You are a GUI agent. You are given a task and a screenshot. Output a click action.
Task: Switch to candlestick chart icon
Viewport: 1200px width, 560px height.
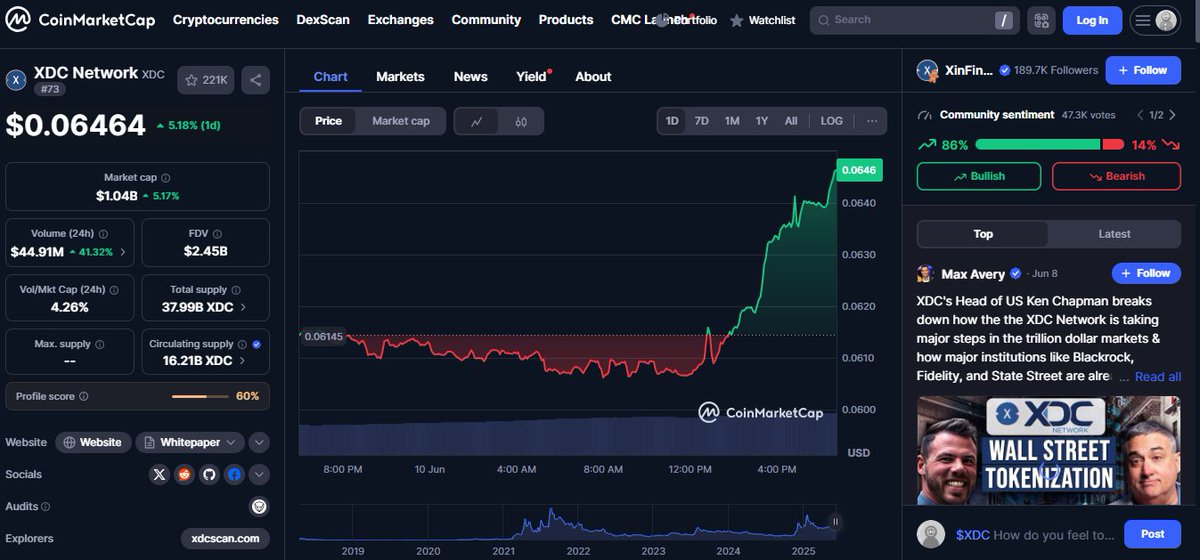point(521,121)
